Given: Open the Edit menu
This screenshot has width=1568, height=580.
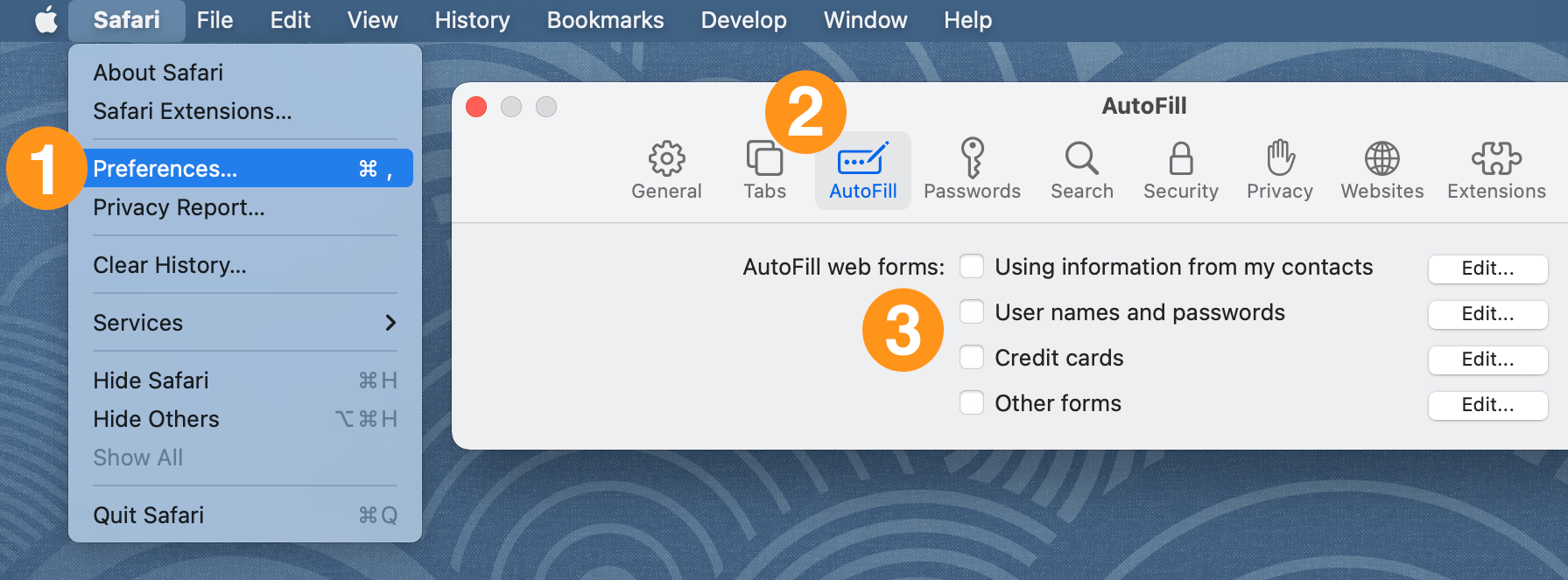Looking at the screenshot, I should pyautogui.click(x=290, y=19).
